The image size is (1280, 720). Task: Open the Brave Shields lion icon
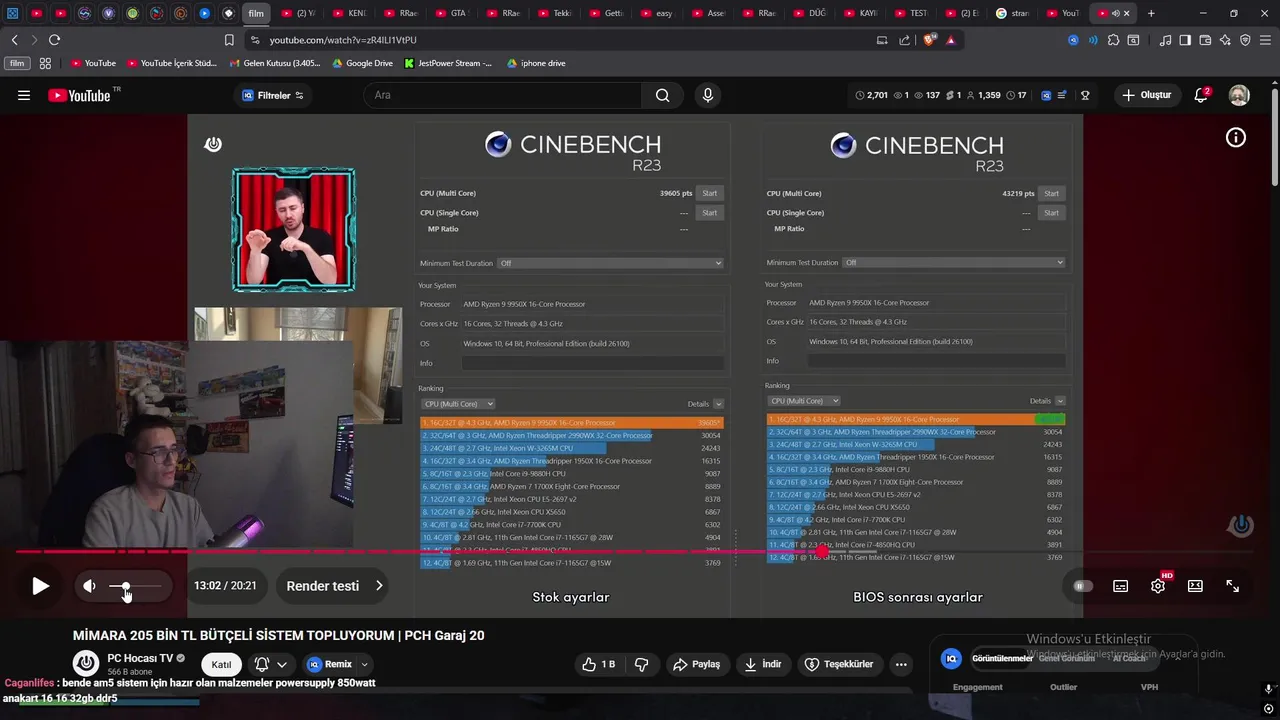coord(931,40)
